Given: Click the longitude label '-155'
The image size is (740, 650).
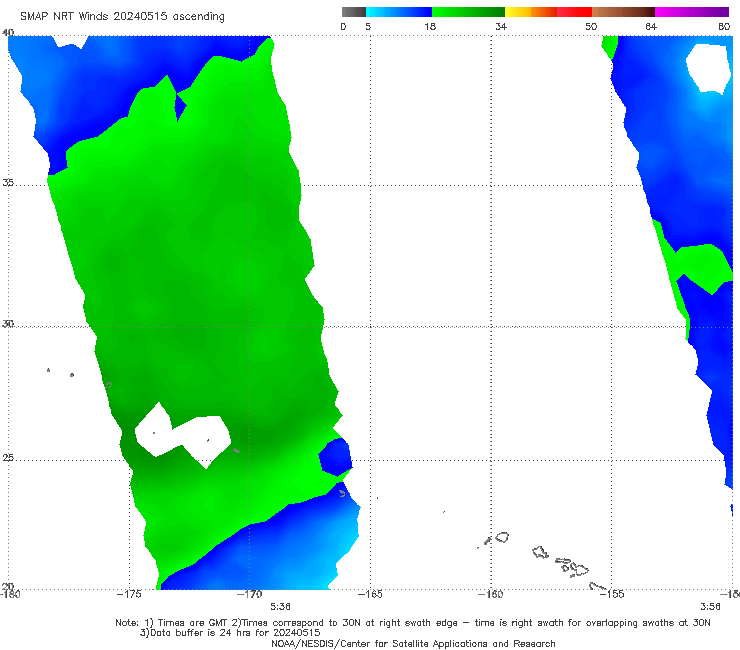Looking at the screenshot, I should point(612,594).
